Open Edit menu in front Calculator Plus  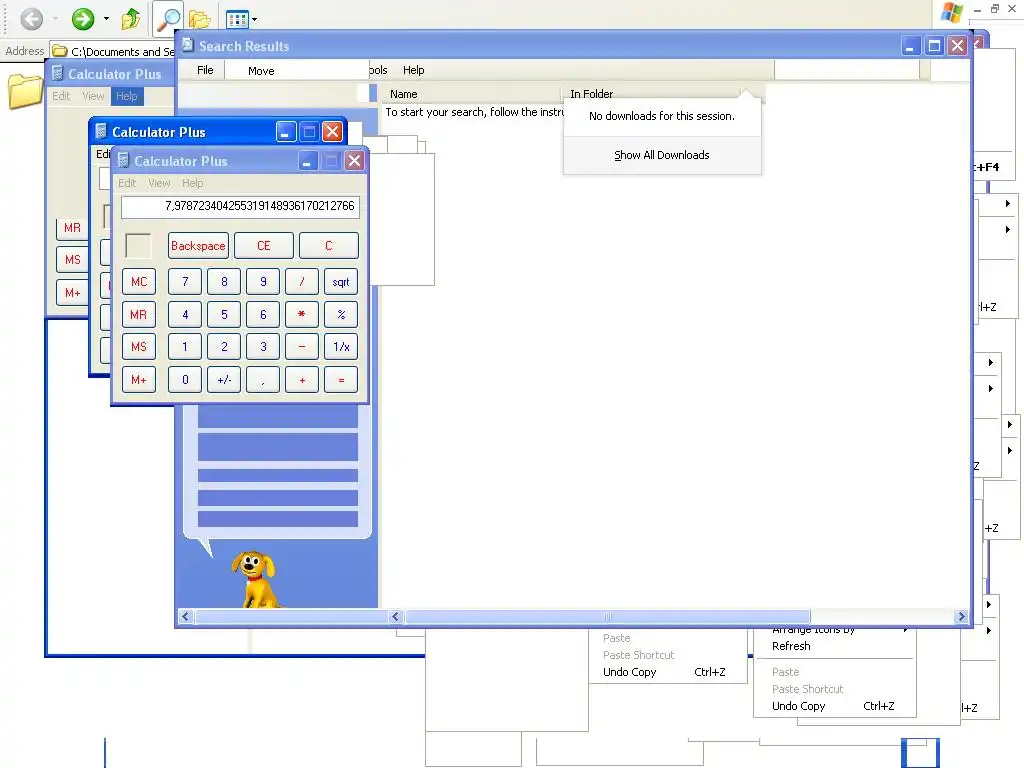(x=127, y=183)
